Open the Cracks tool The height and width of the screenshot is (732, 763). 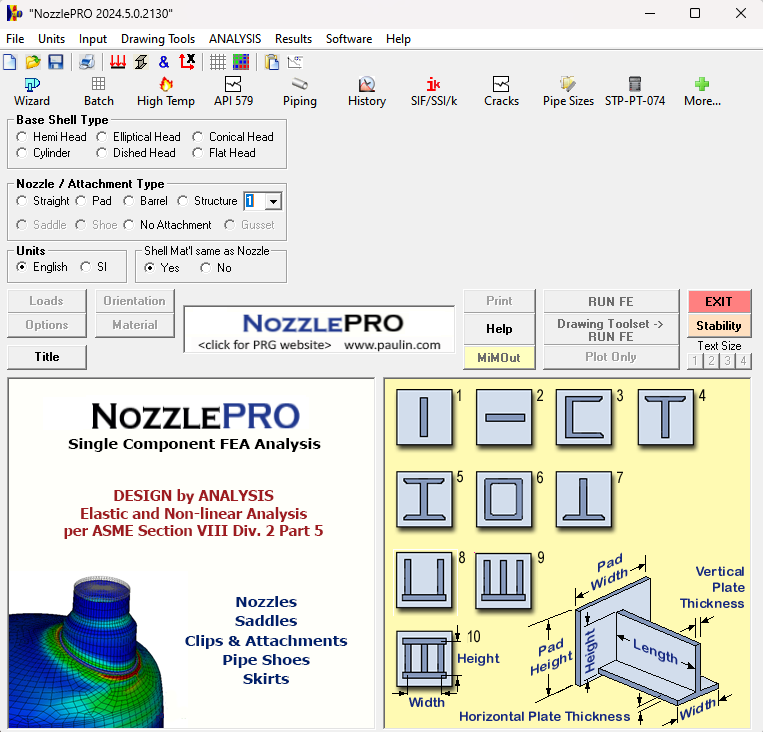(501, 92)
